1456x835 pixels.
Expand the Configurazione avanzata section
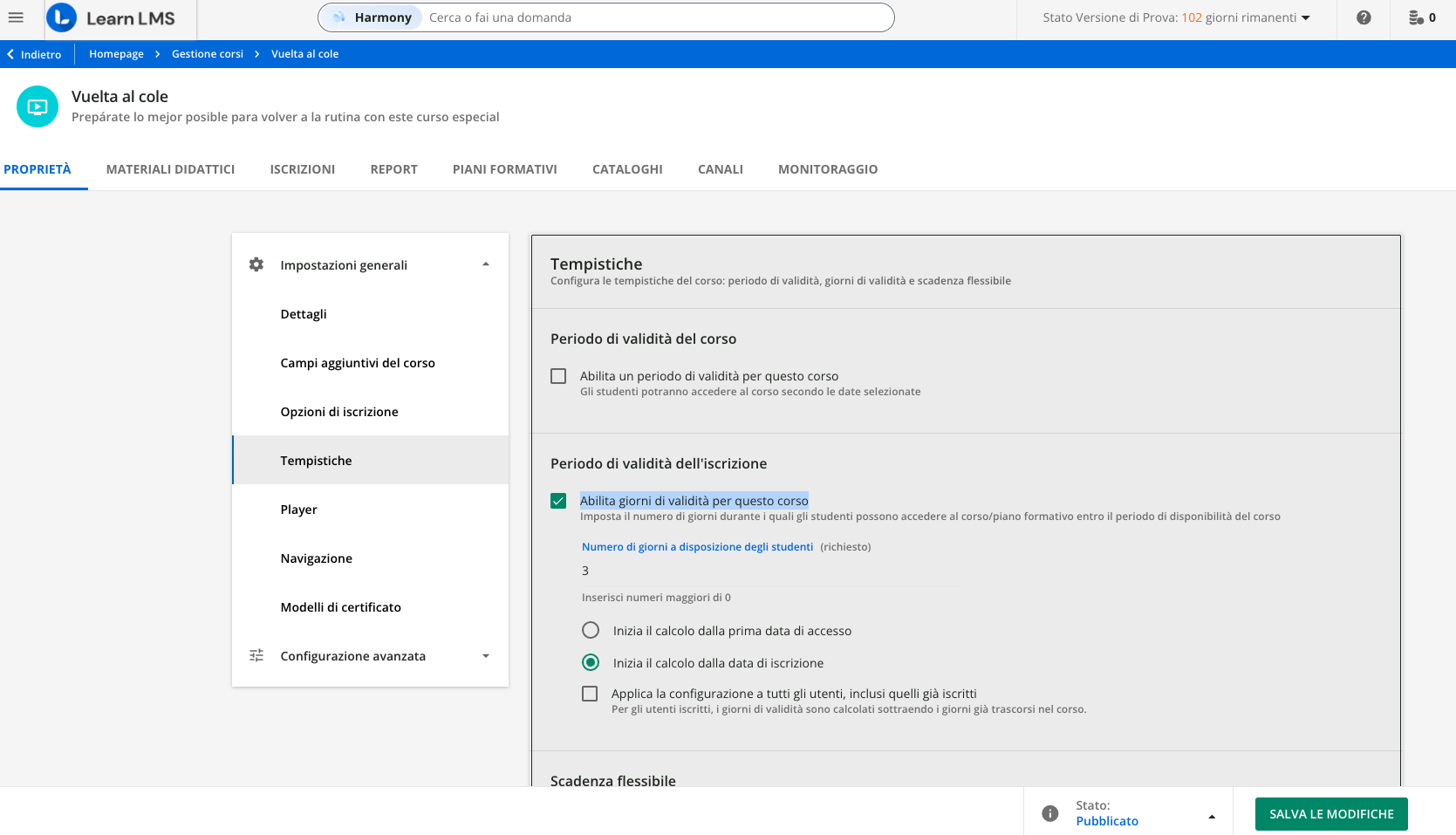click(x=486, y=655)
